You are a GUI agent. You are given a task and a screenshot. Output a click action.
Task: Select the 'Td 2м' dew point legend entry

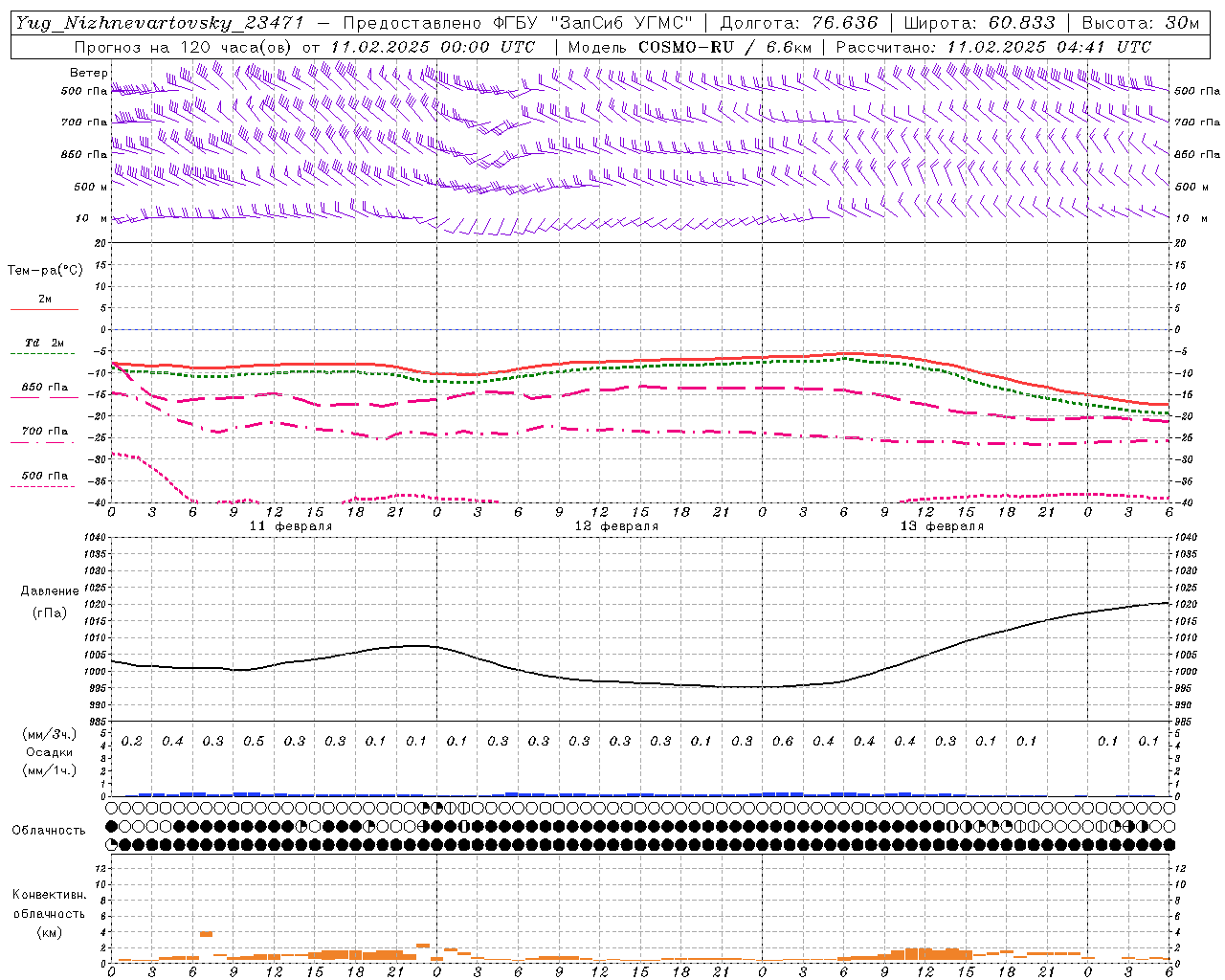(45, 343)
